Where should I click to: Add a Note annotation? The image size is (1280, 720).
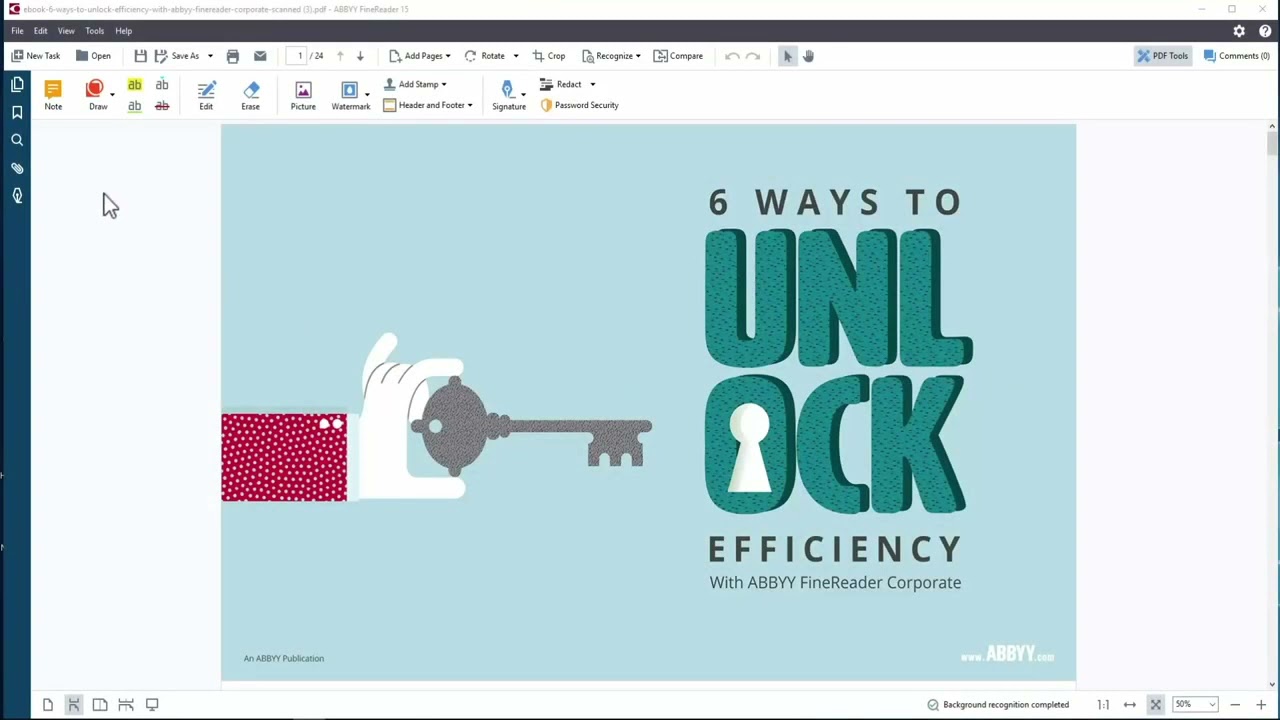pyautogui.click(x=53, y=95)
